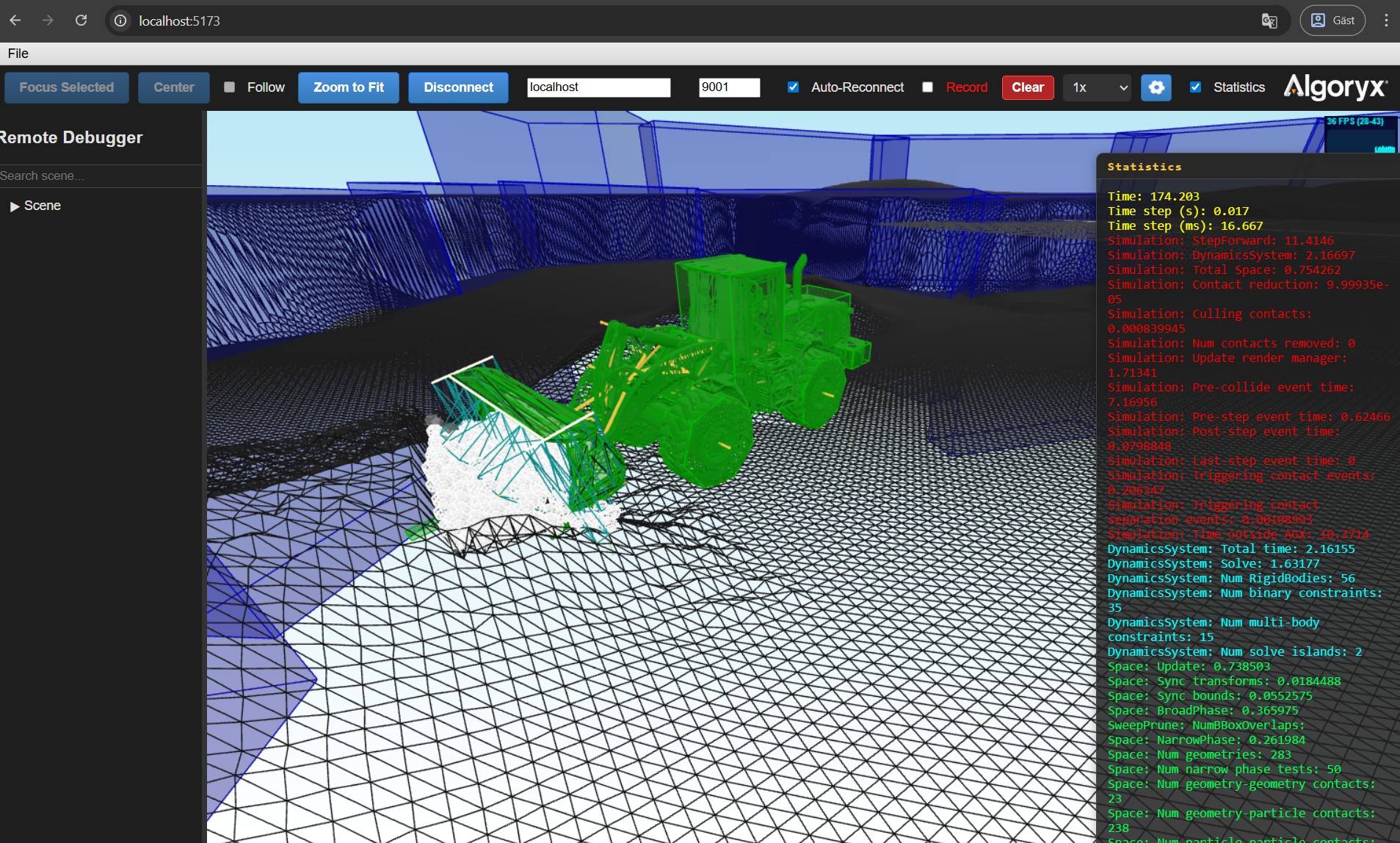Viewport: 1400px width, 843px height.
Task: Reload the page with the refresh icon
Action: (81, 21)
